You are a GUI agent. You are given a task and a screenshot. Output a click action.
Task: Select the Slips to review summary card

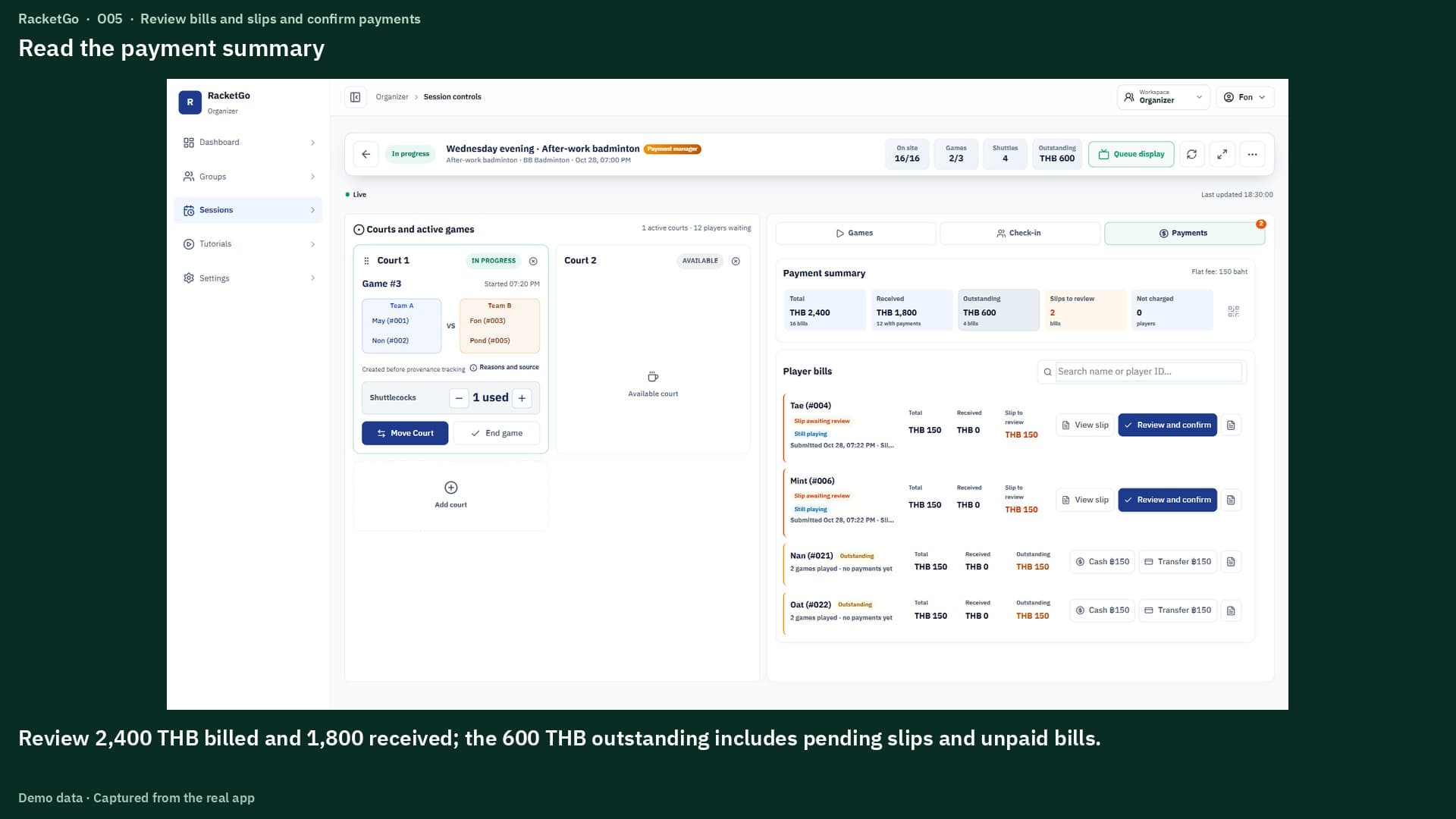coord(1085,310)
